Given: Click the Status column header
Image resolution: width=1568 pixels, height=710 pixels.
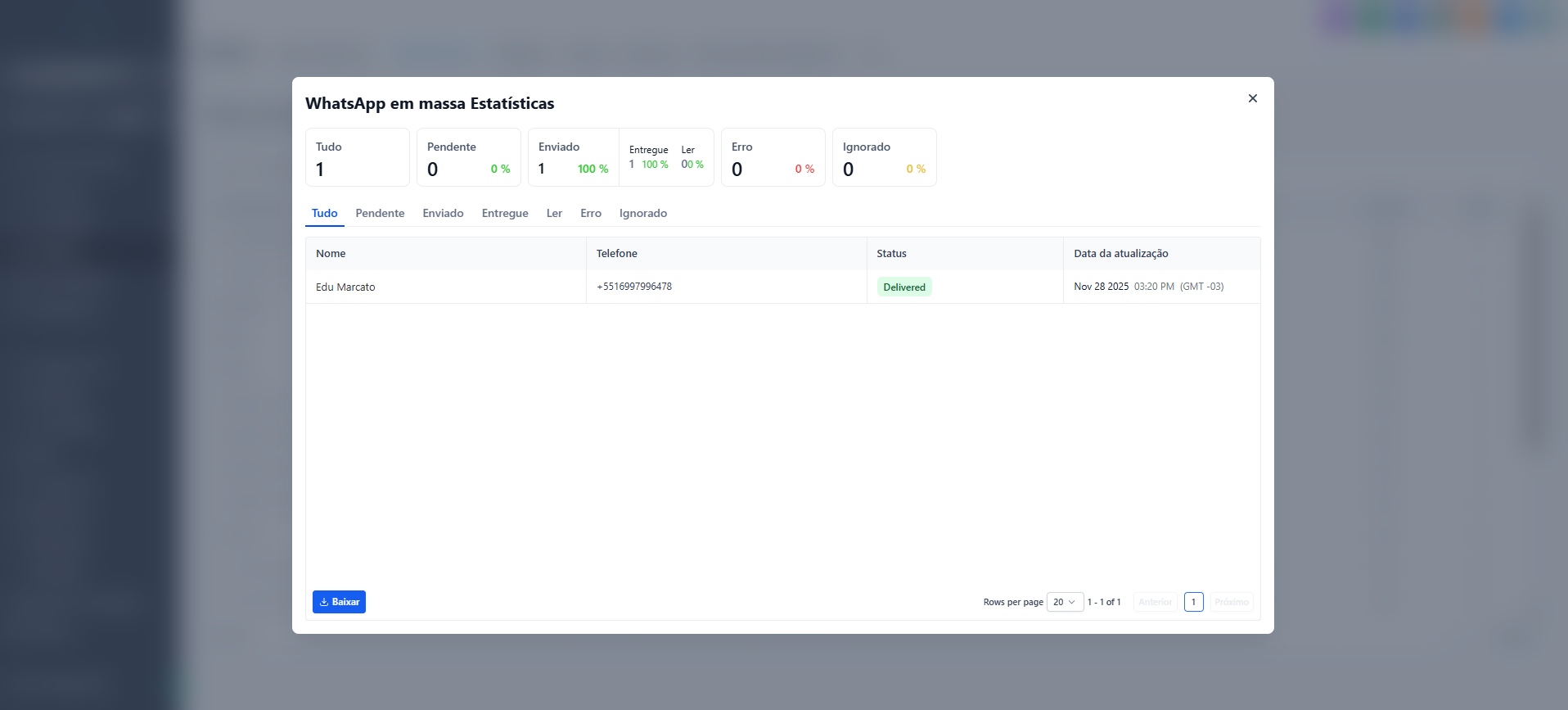Looking at the screenshot, I should coord(965,254).
